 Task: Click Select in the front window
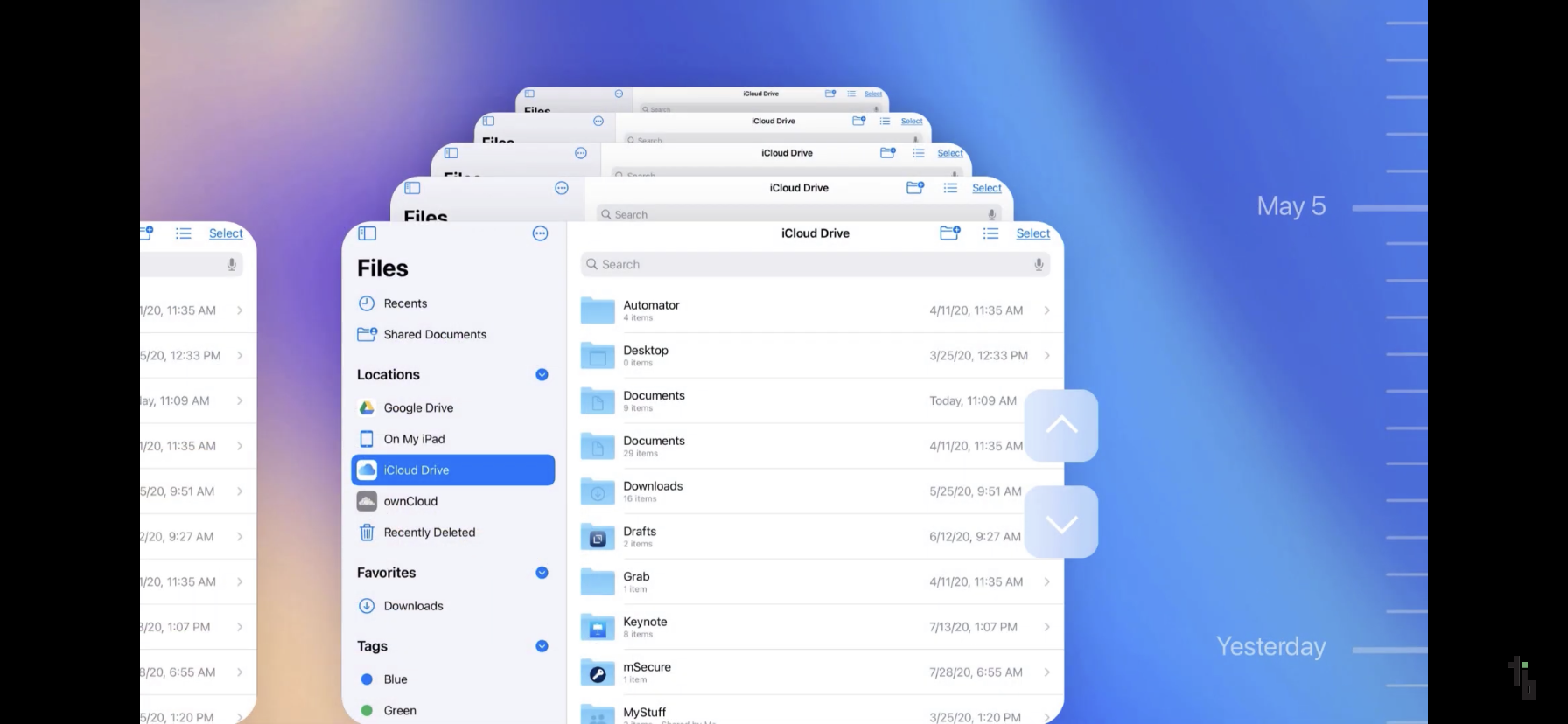1033,233
